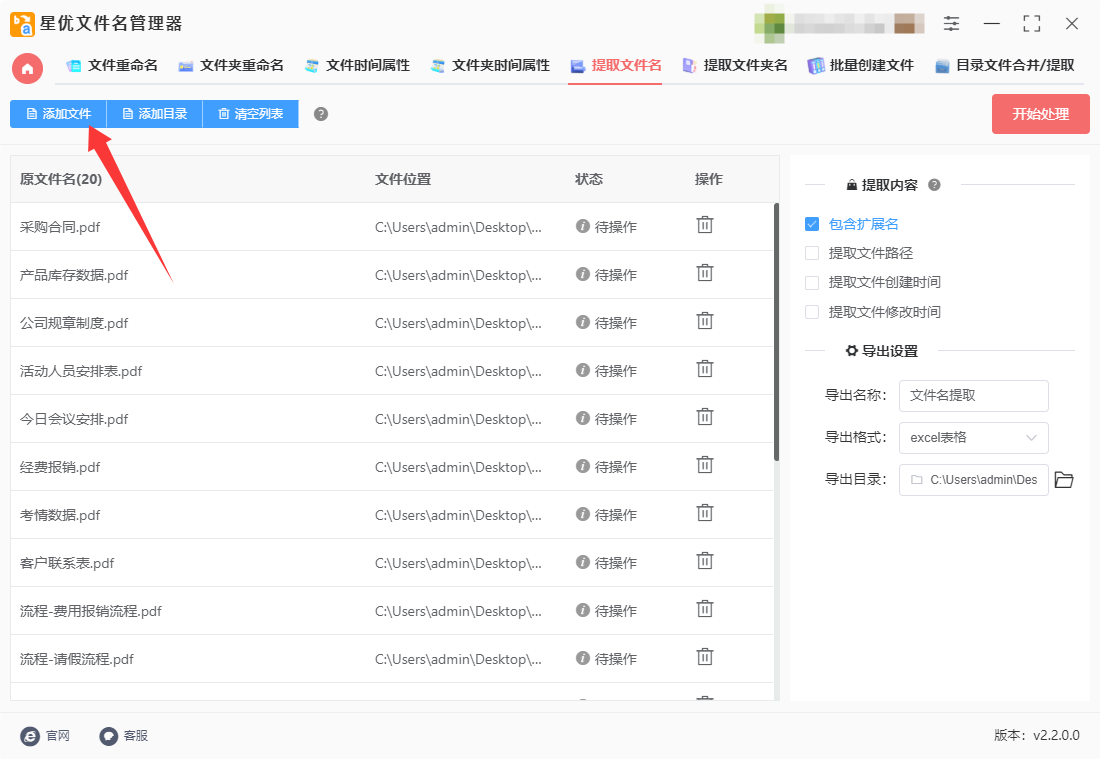Delete the 今日会议安排.pdf row
Viewport: 1100px width, 760px height.
[705, 418]
